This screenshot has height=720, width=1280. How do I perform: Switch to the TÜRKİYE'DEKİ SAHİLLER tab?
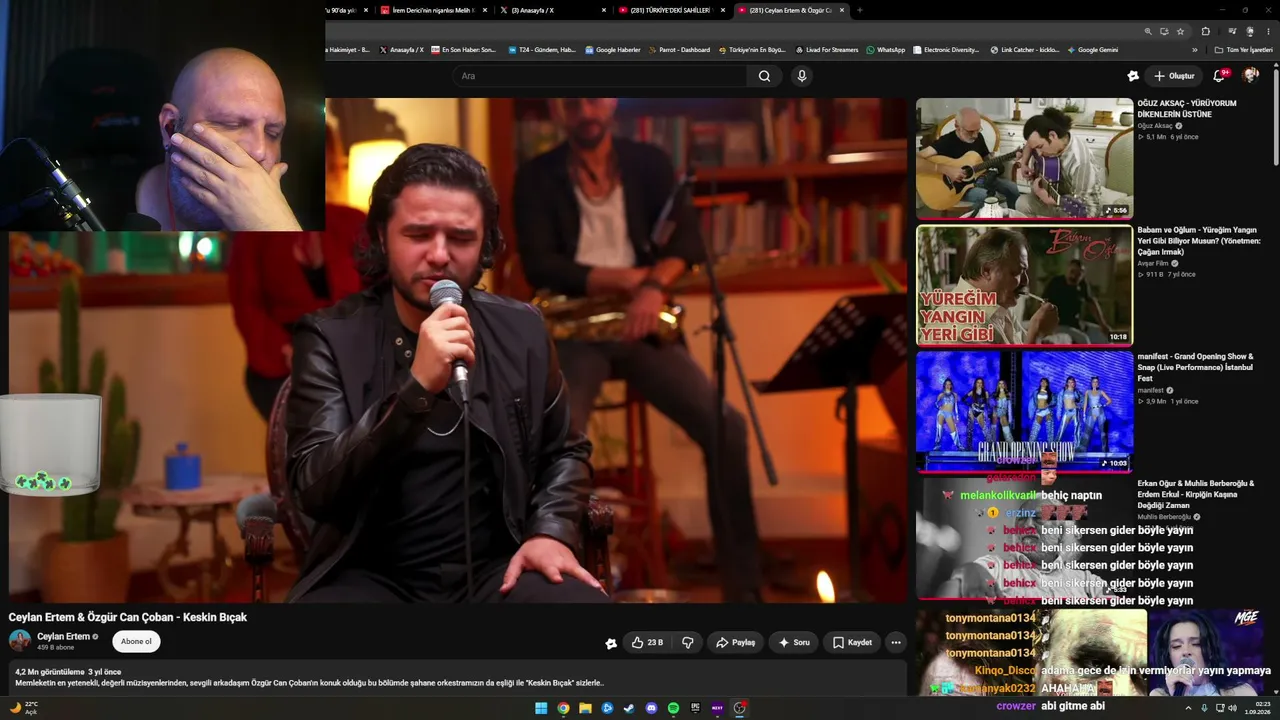pyautogui.click(x=672, y=10)
